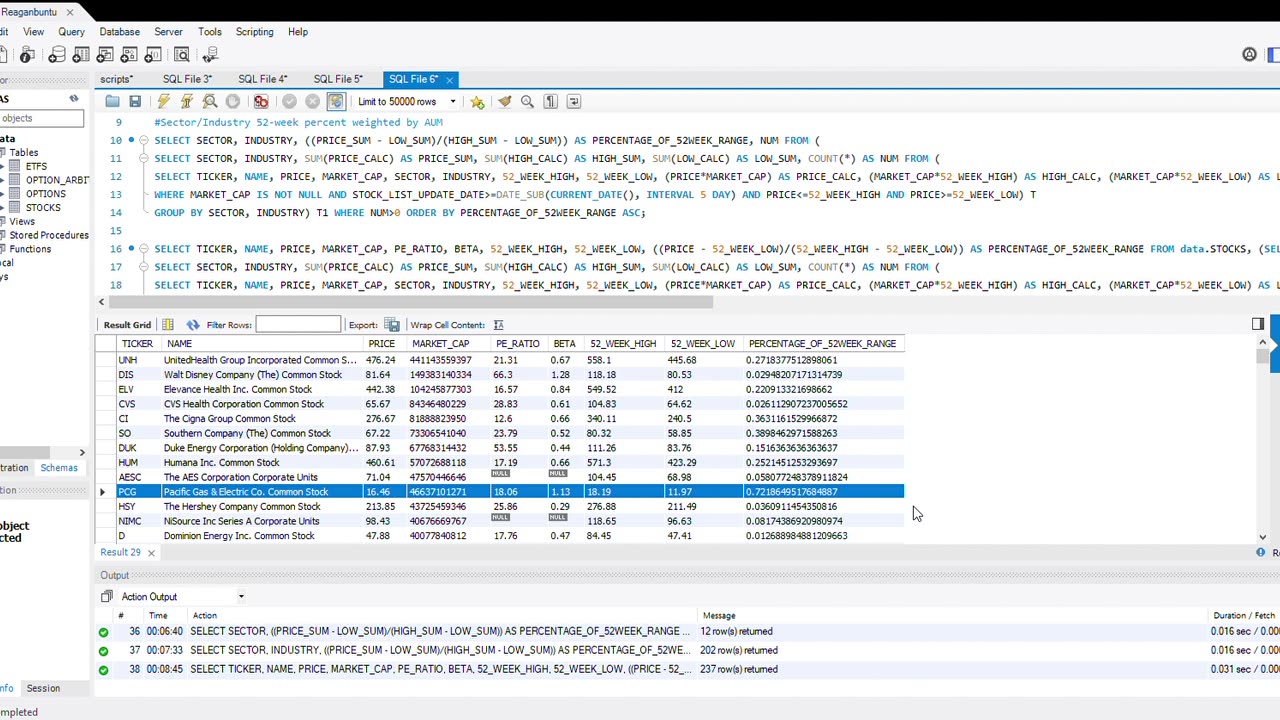The height and width of the screenshot is (720, 1280).
Task: Switch to the scripts tab
Action: coord(116,79)
